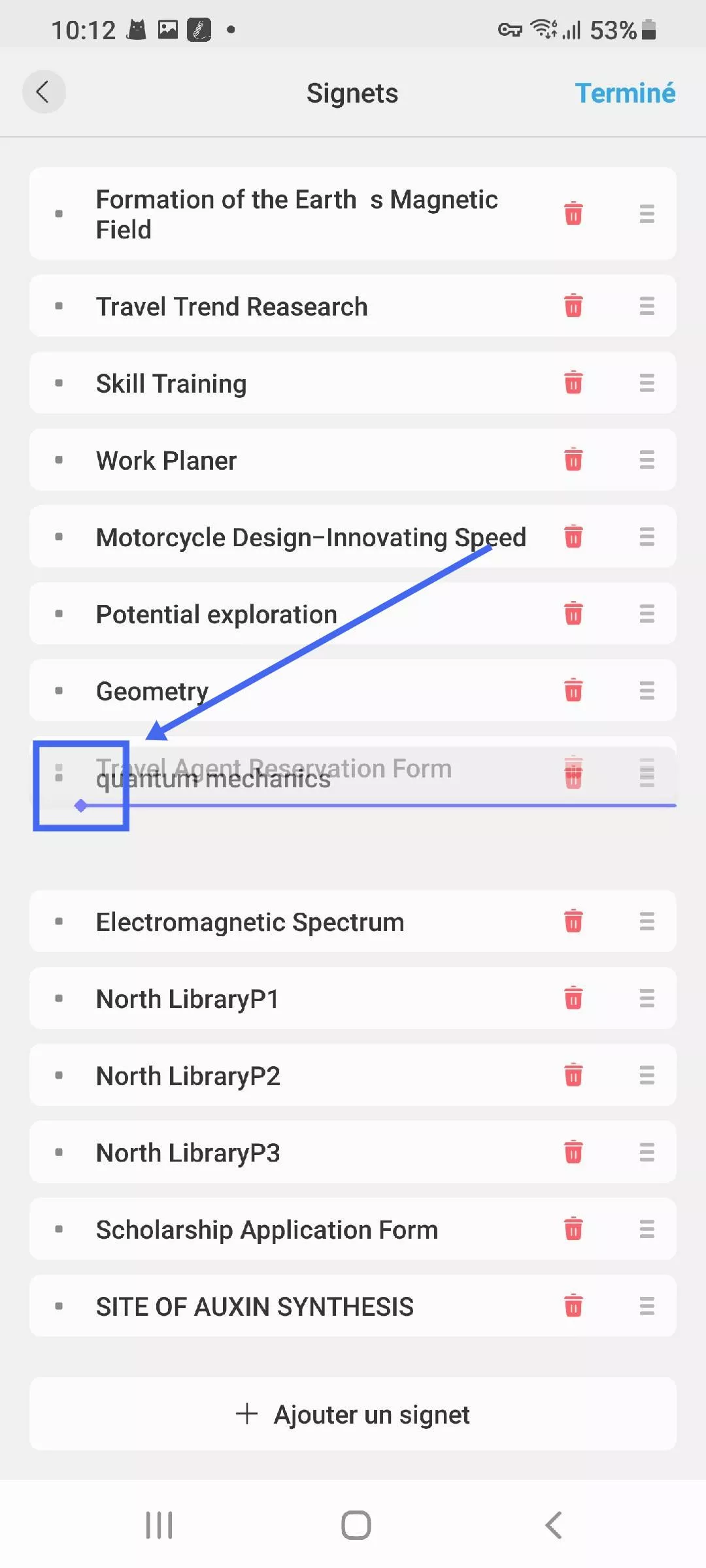Delete the Skill Training bookmark

[573, 383]
